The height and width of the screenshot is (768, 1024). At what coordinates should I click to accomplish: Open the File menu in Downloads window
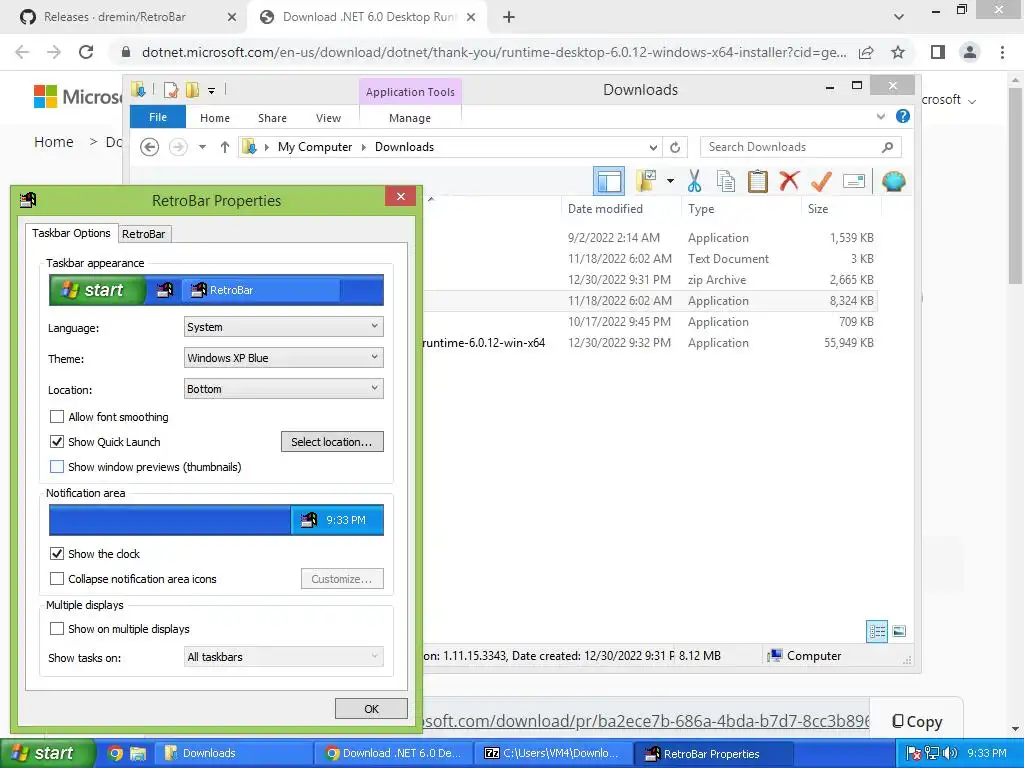click(158, 117)
